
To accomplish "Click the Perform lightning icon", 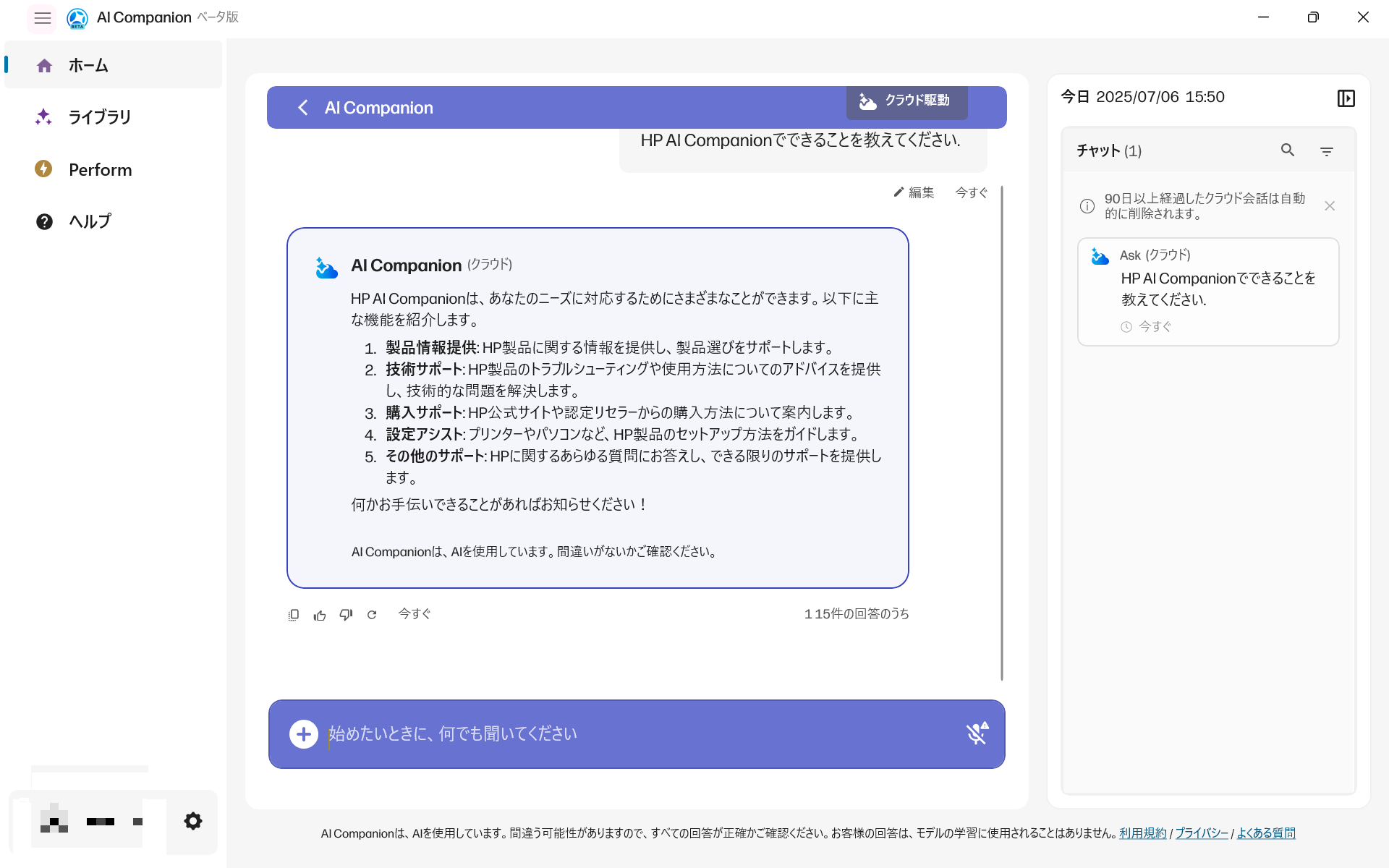I will point(43,169).
